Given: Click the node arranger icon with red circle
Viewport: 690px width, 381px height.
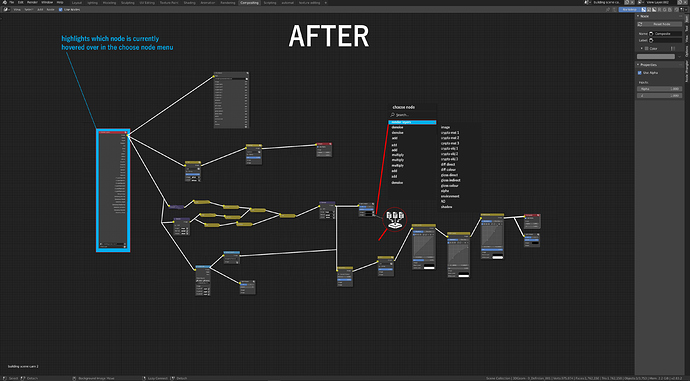Looking at the screenshot, I should click(x=395, y=219).
